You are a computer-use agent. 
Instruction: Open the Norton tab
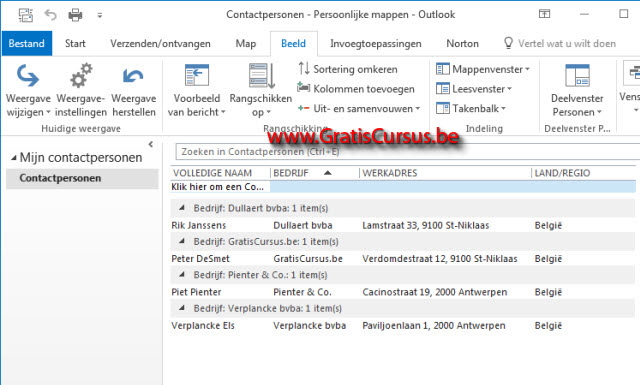point(462,43)
